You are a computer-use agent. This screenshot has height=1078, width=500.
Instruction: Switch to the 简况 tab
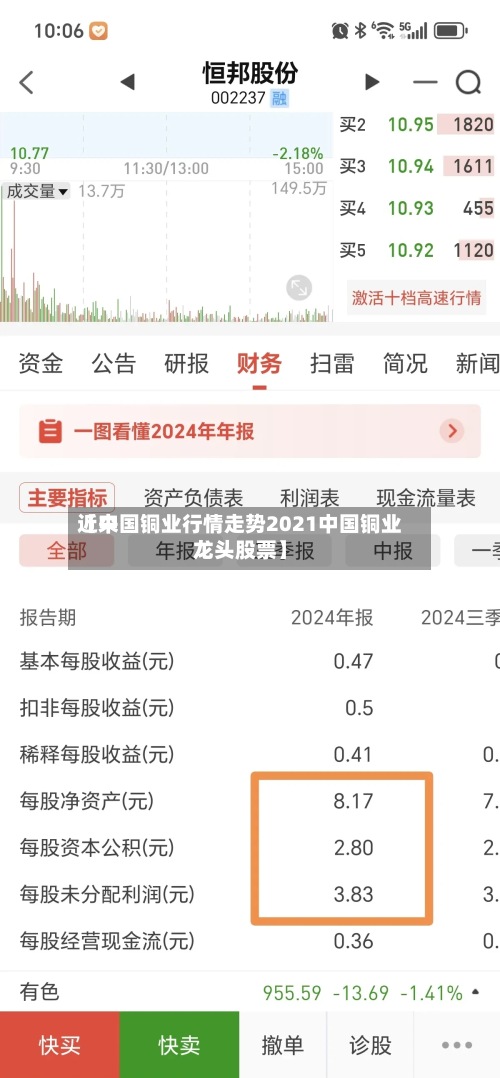click(405, 363)
